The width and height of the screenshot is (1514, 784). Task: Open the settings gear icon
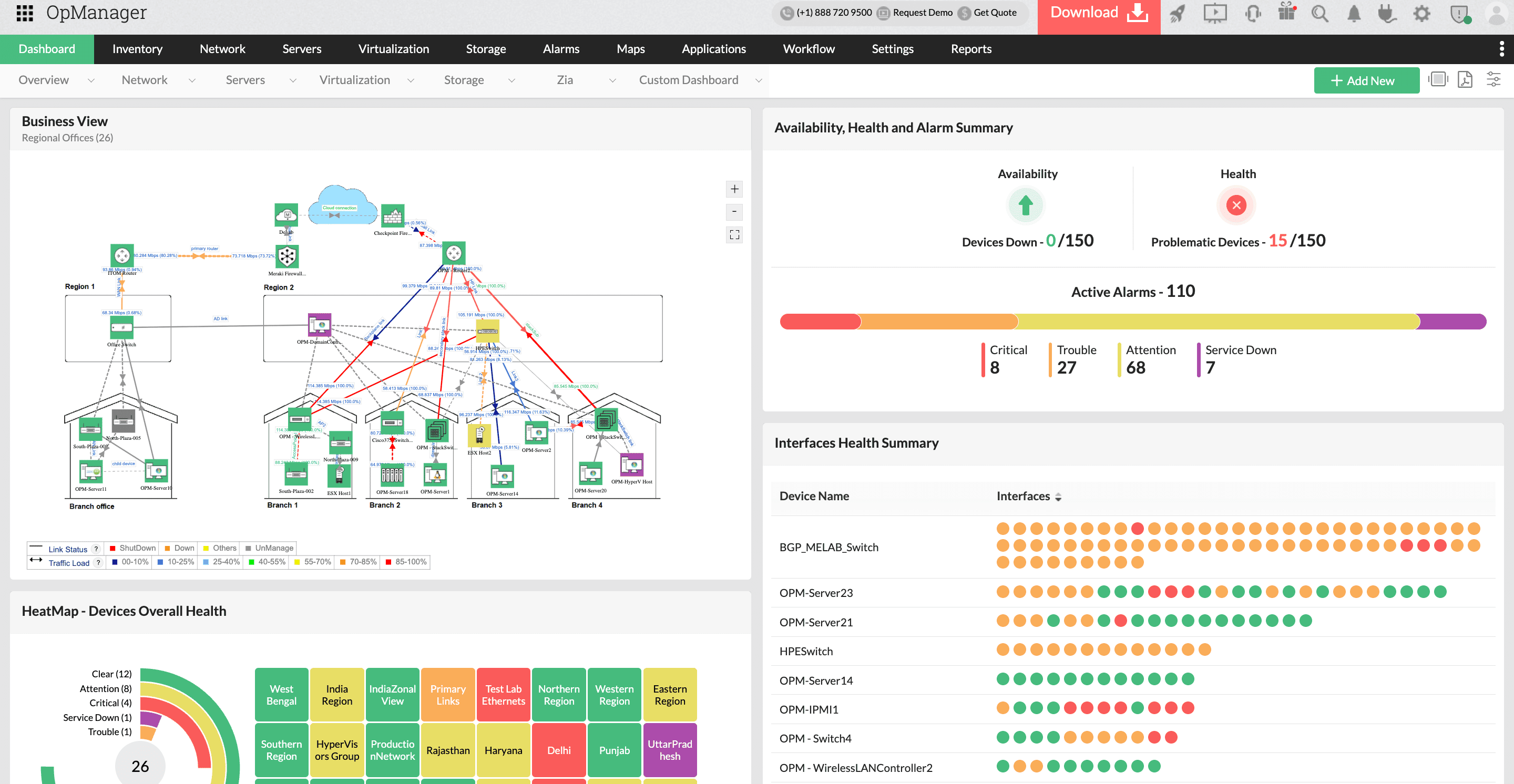pos(1421,14)
